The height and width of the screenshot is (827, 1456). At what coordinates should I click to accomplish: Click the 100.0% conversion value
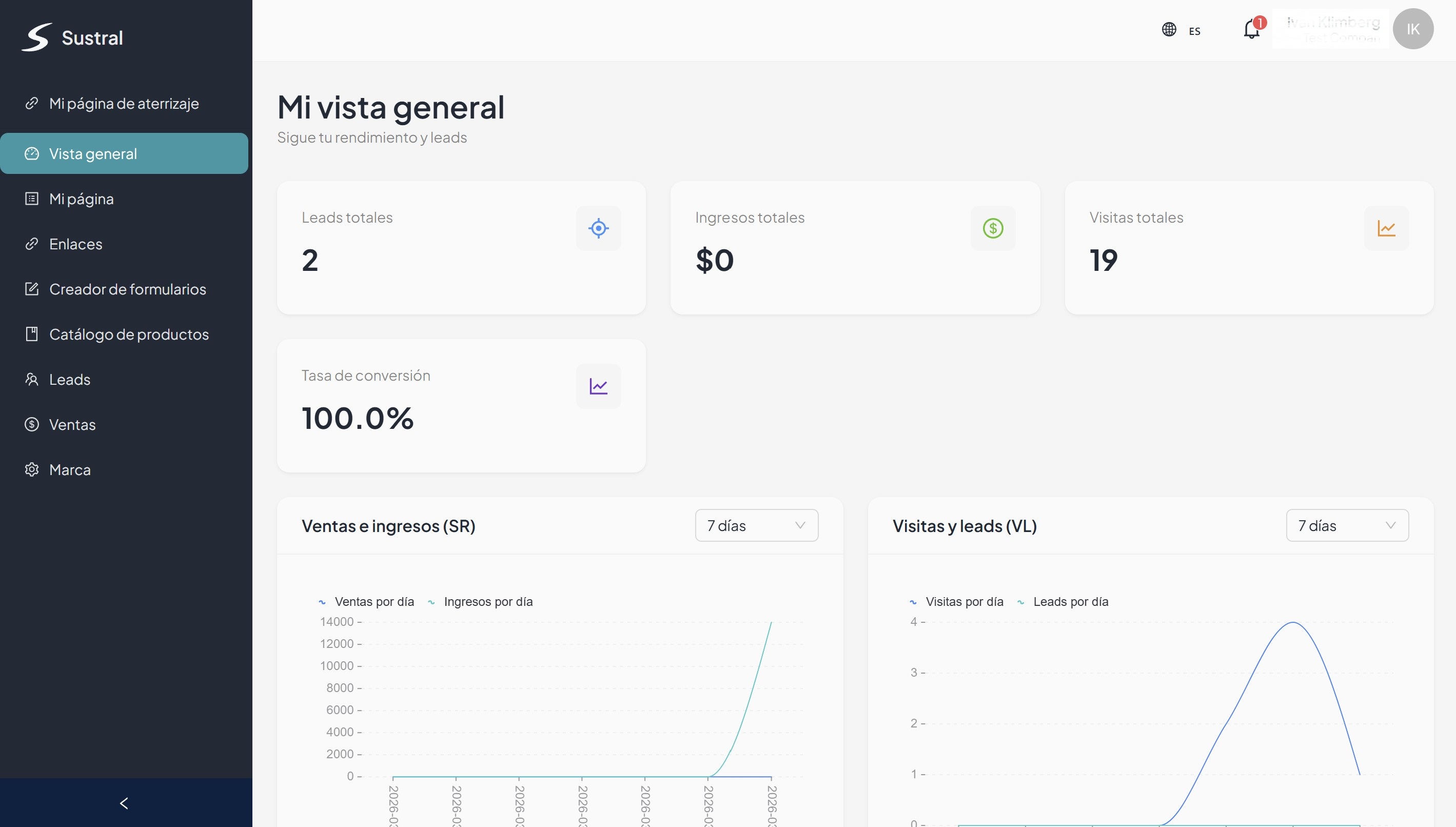click(358, 418)
